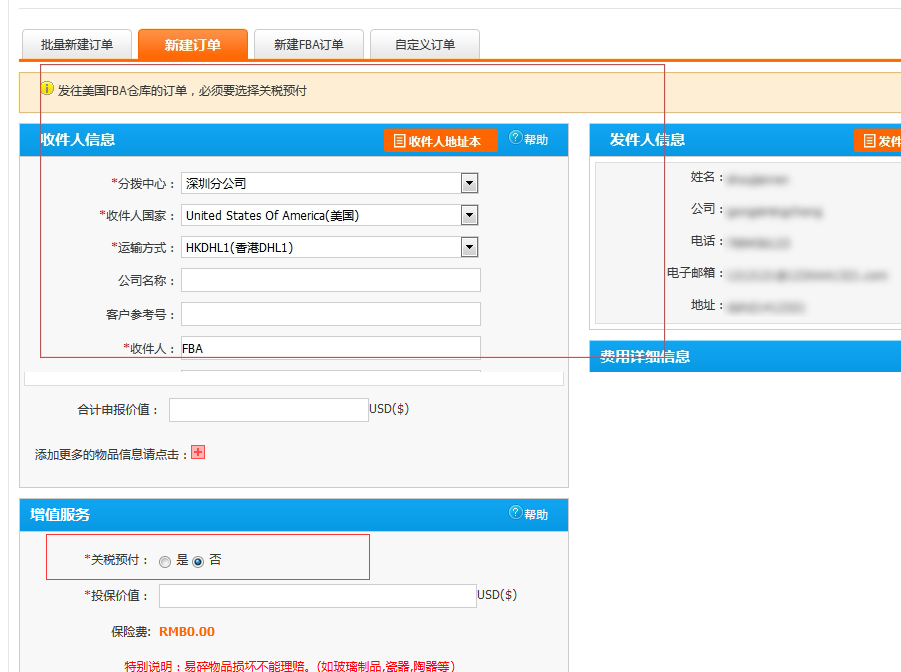
Task: Open the 自定义订单 tab
Action: [425, 45]
